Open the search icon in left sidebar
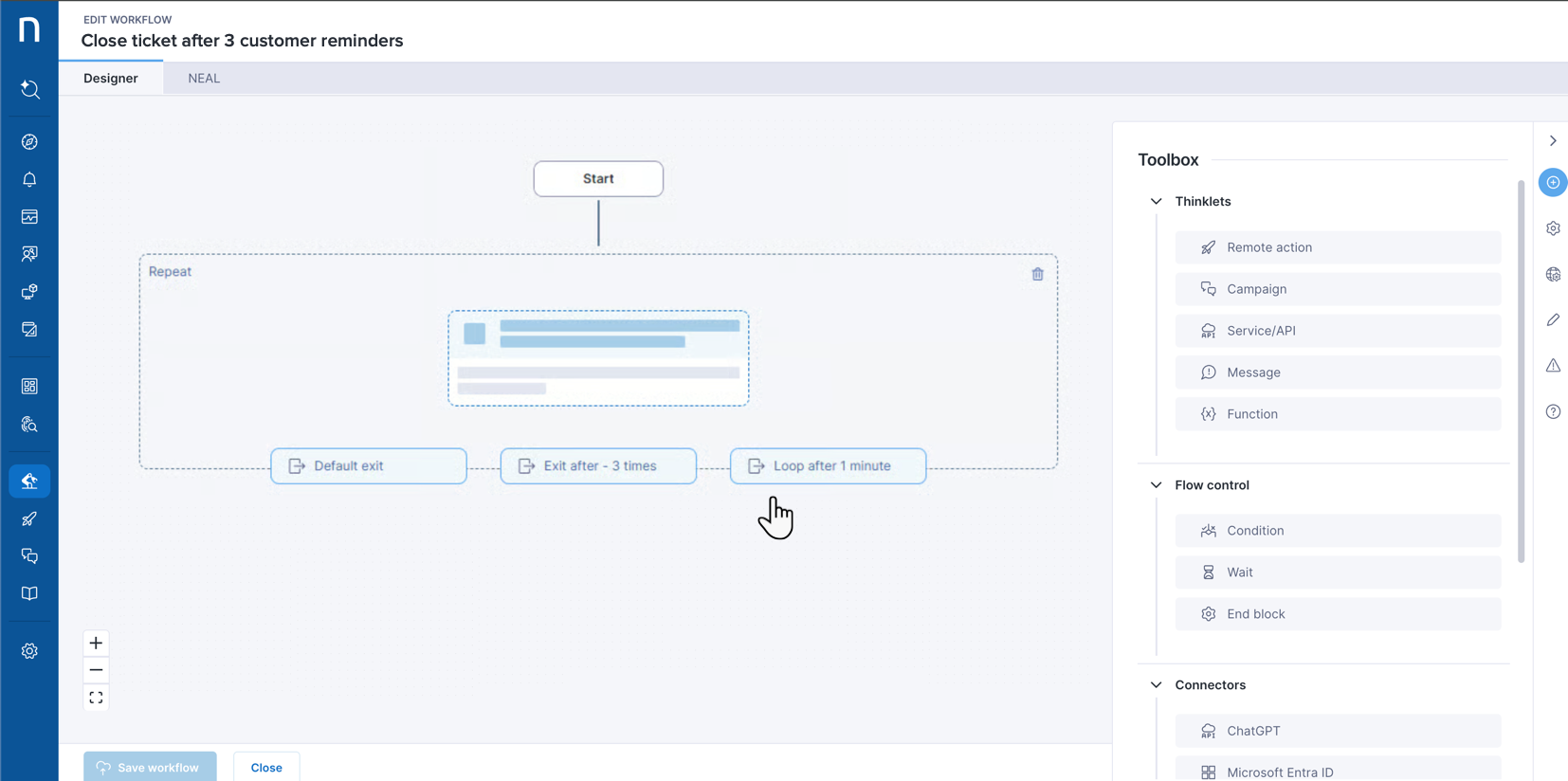The width and height of the screenshot is (1568, 781). pos(29,89)
